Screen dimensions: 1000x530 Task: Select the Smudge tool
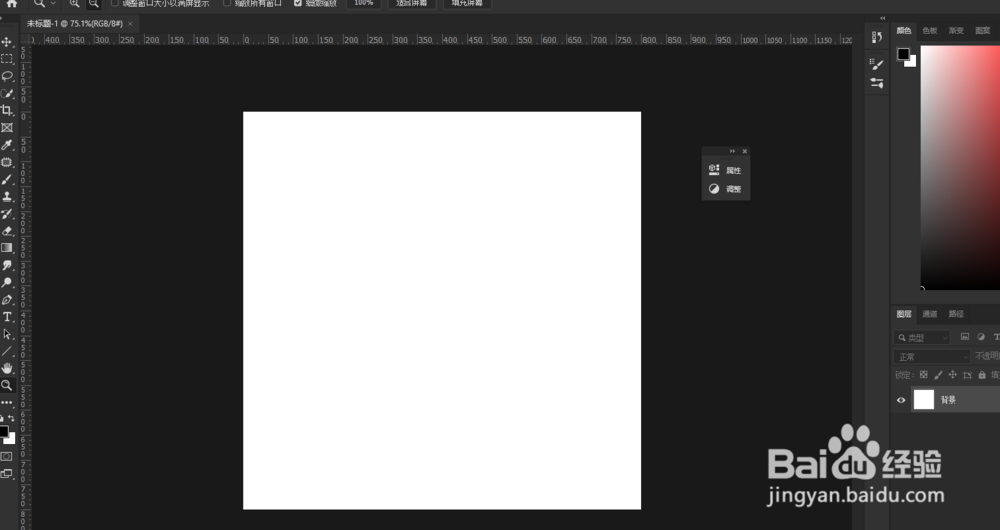(7, 265)
